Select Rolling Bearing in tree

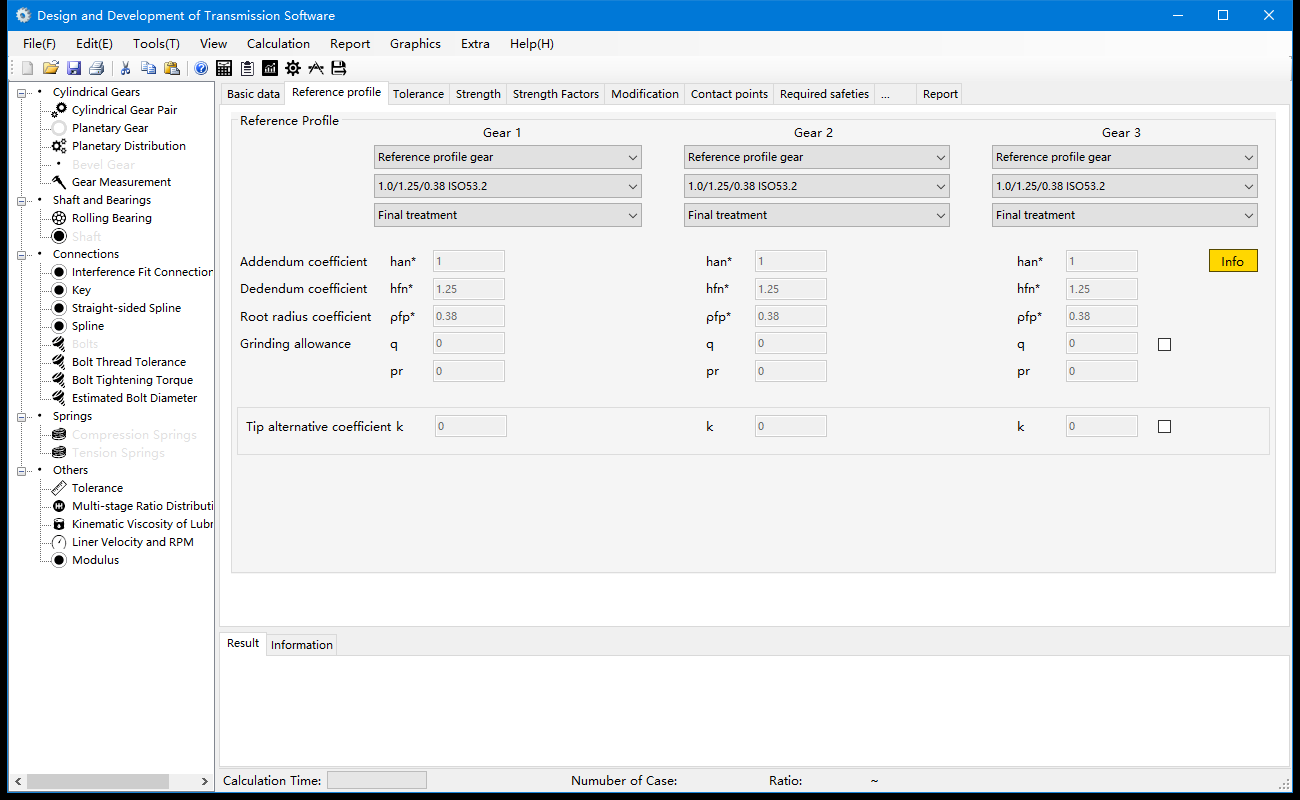coord(112,218)
